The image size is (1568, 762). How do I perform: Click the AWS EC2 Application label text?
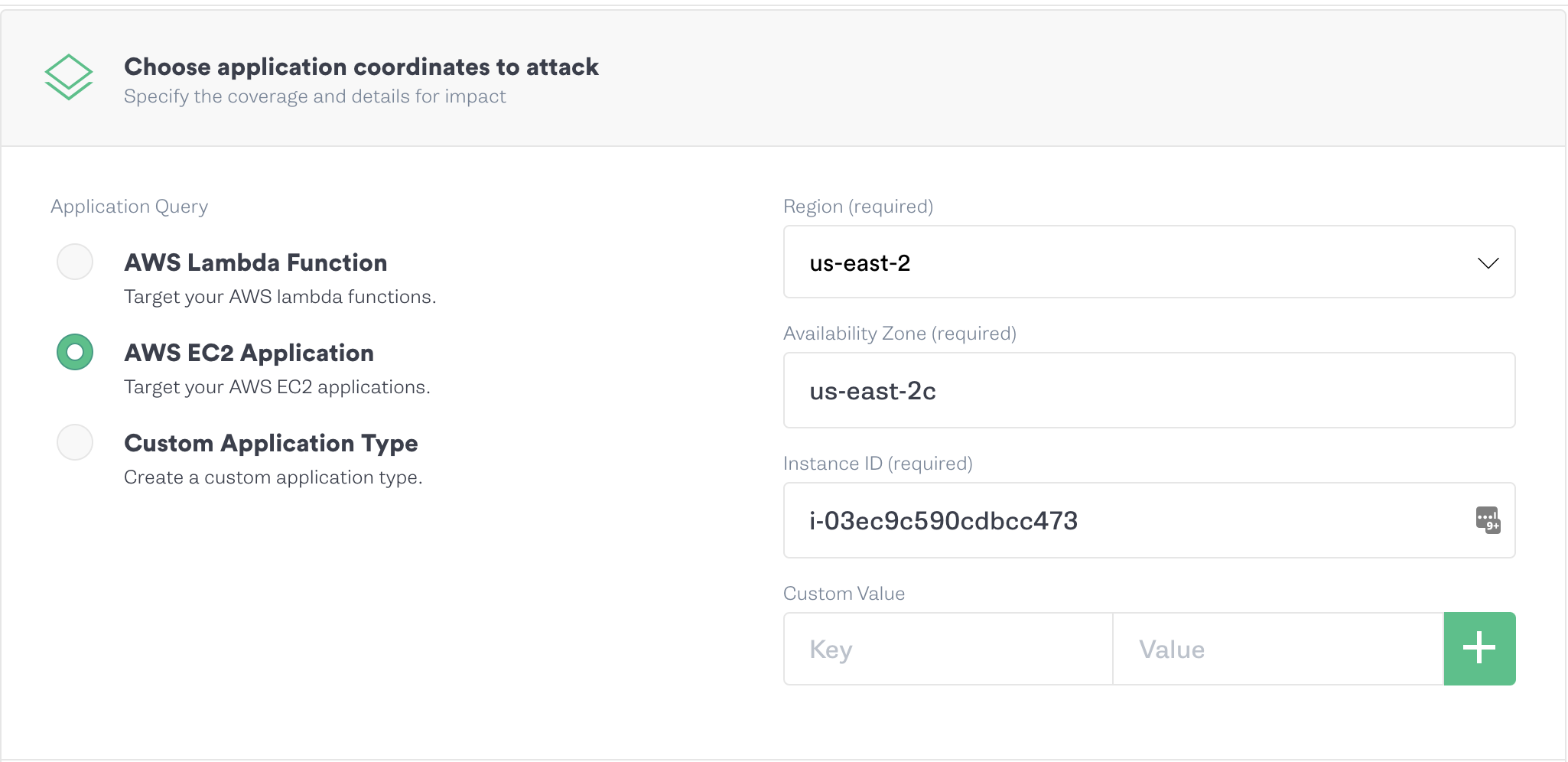click(x=249, y=353)
